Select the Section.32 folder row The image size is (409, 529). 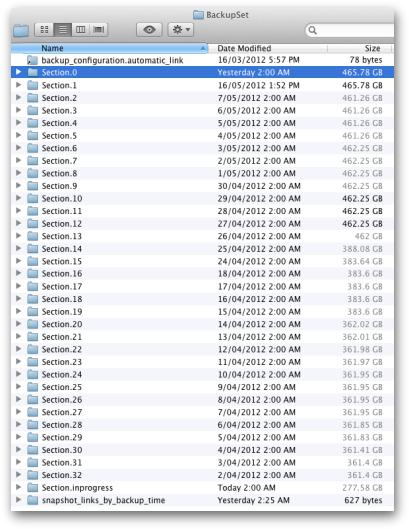(202, 475)
